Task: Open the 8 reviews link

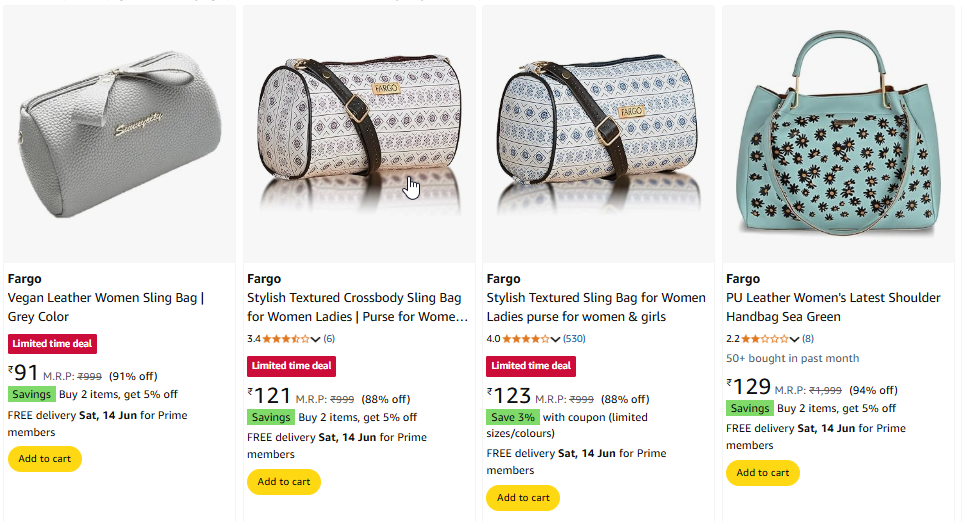Action: pos(807,339)
